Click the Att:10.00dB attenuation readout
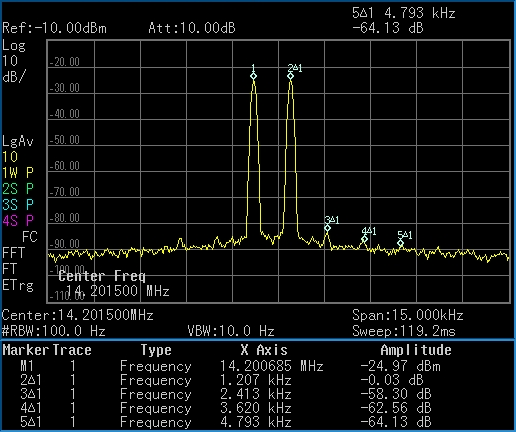 click(192, 28)
